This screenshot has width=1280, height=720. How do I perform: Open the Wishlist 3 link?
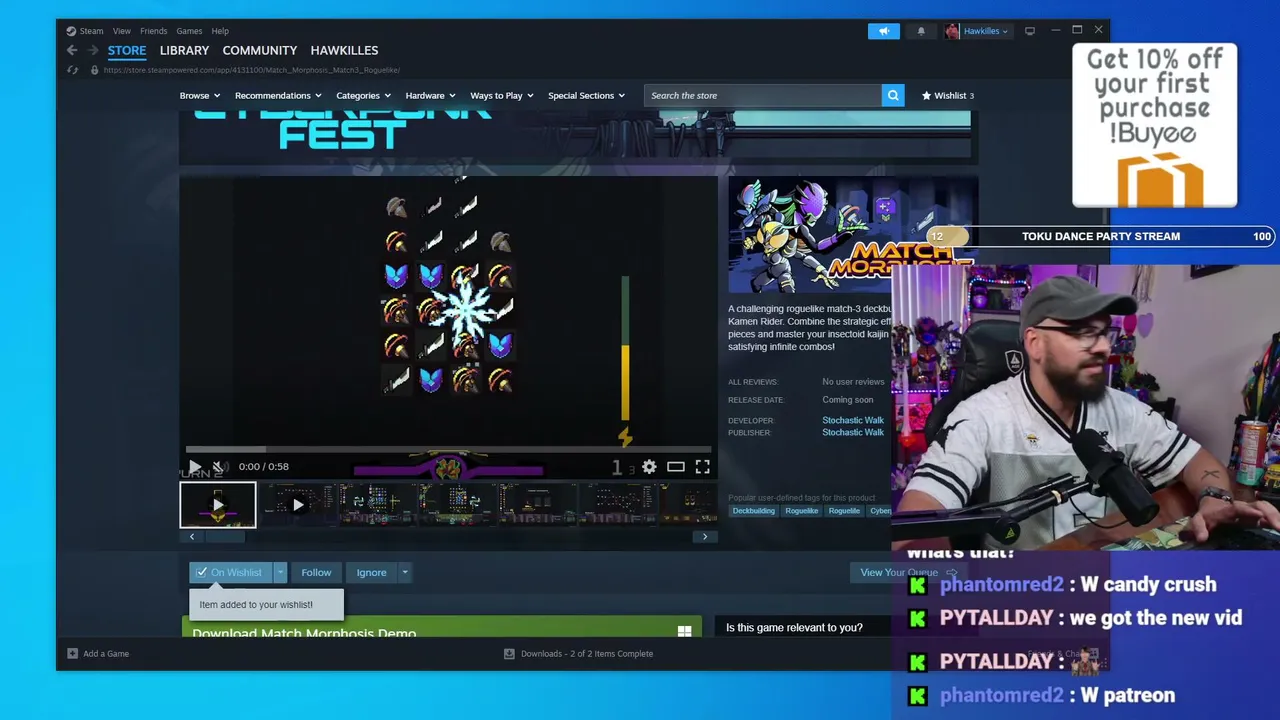coord(947,96)
